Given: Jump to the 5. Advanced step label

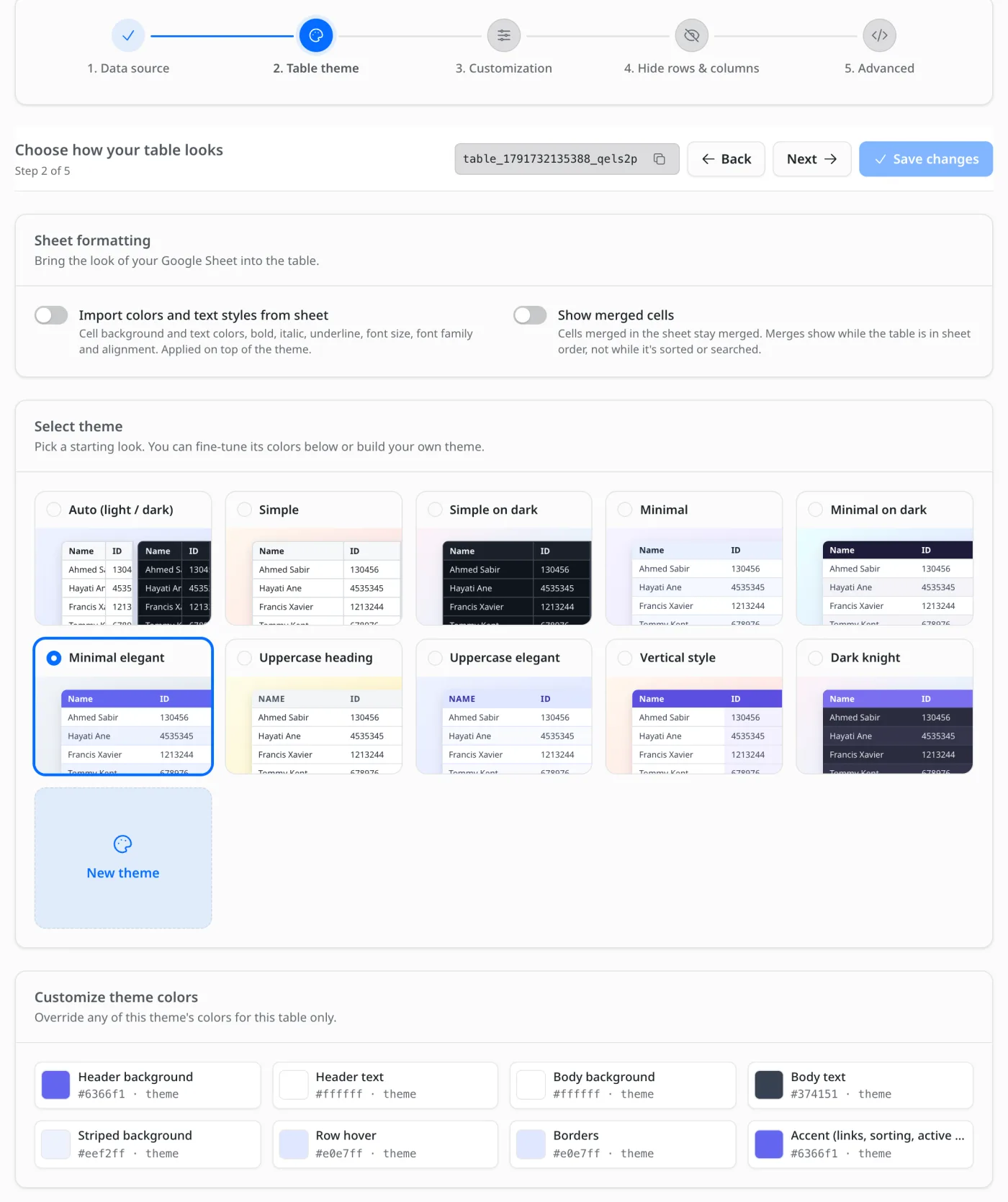Looking at the screenshot, I should (880, 68).
